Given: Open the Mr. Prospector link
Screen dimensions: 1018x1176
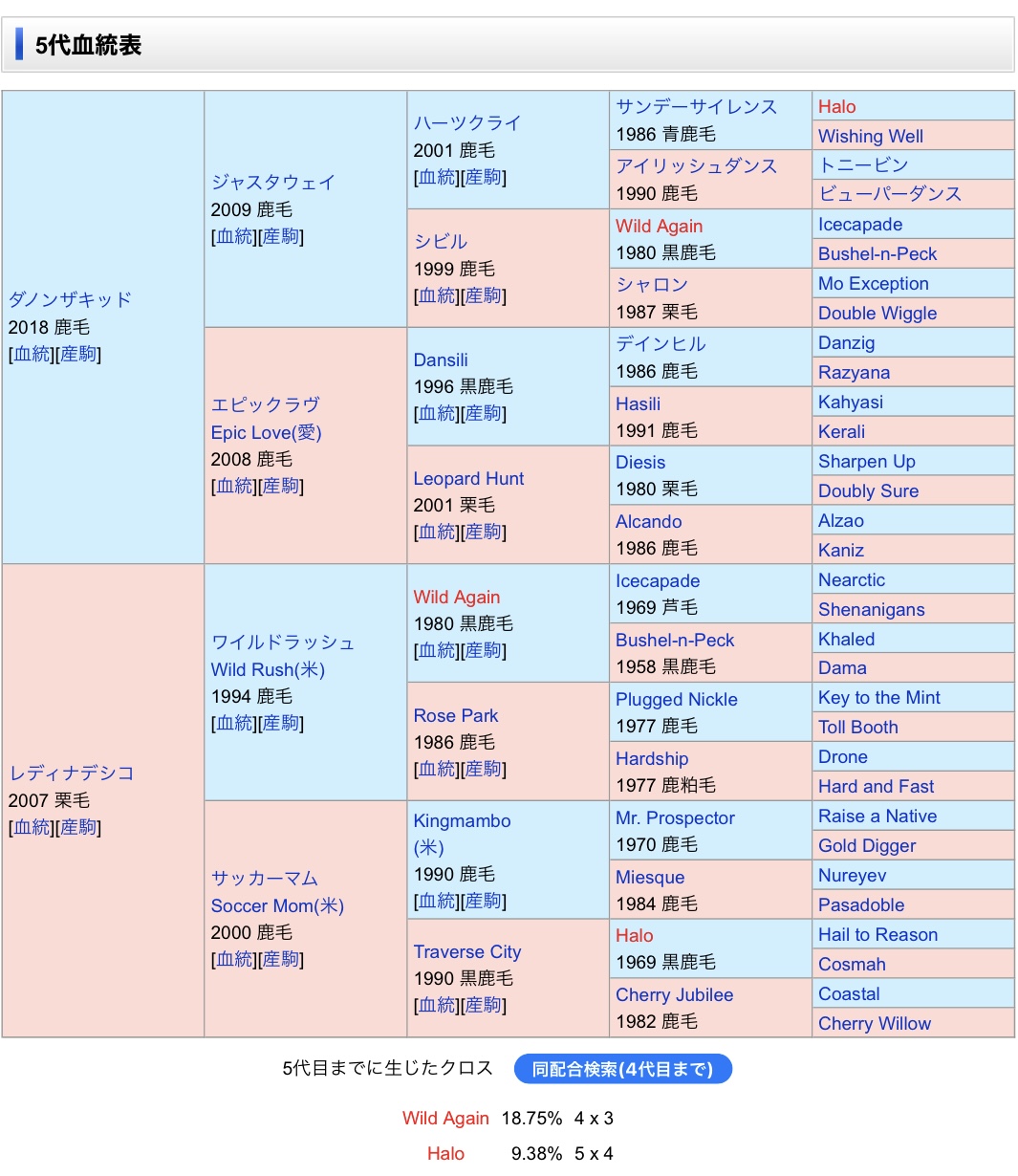Looking at the screenshot, I should coord(675,817).
